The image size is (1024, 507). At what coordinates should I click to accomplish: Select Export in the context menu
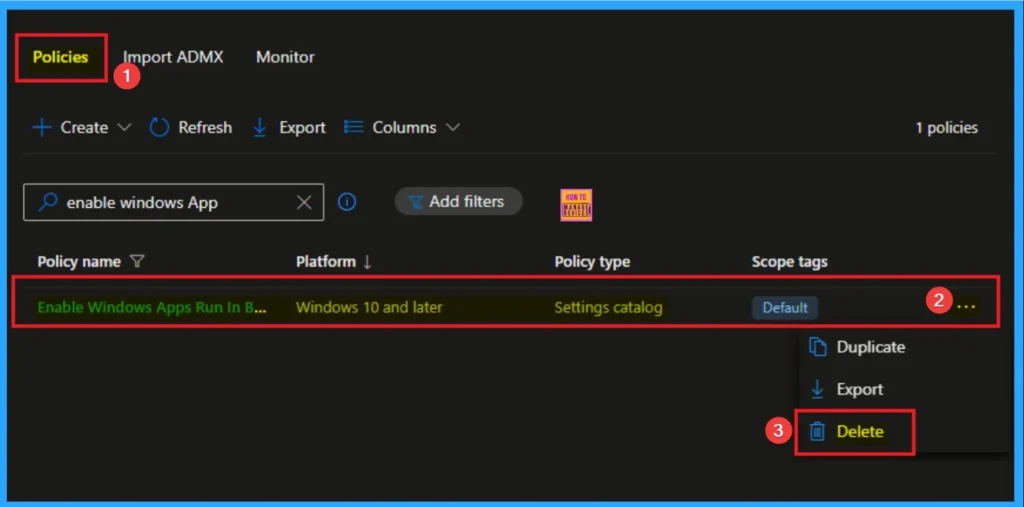click(x=859, y=389)
